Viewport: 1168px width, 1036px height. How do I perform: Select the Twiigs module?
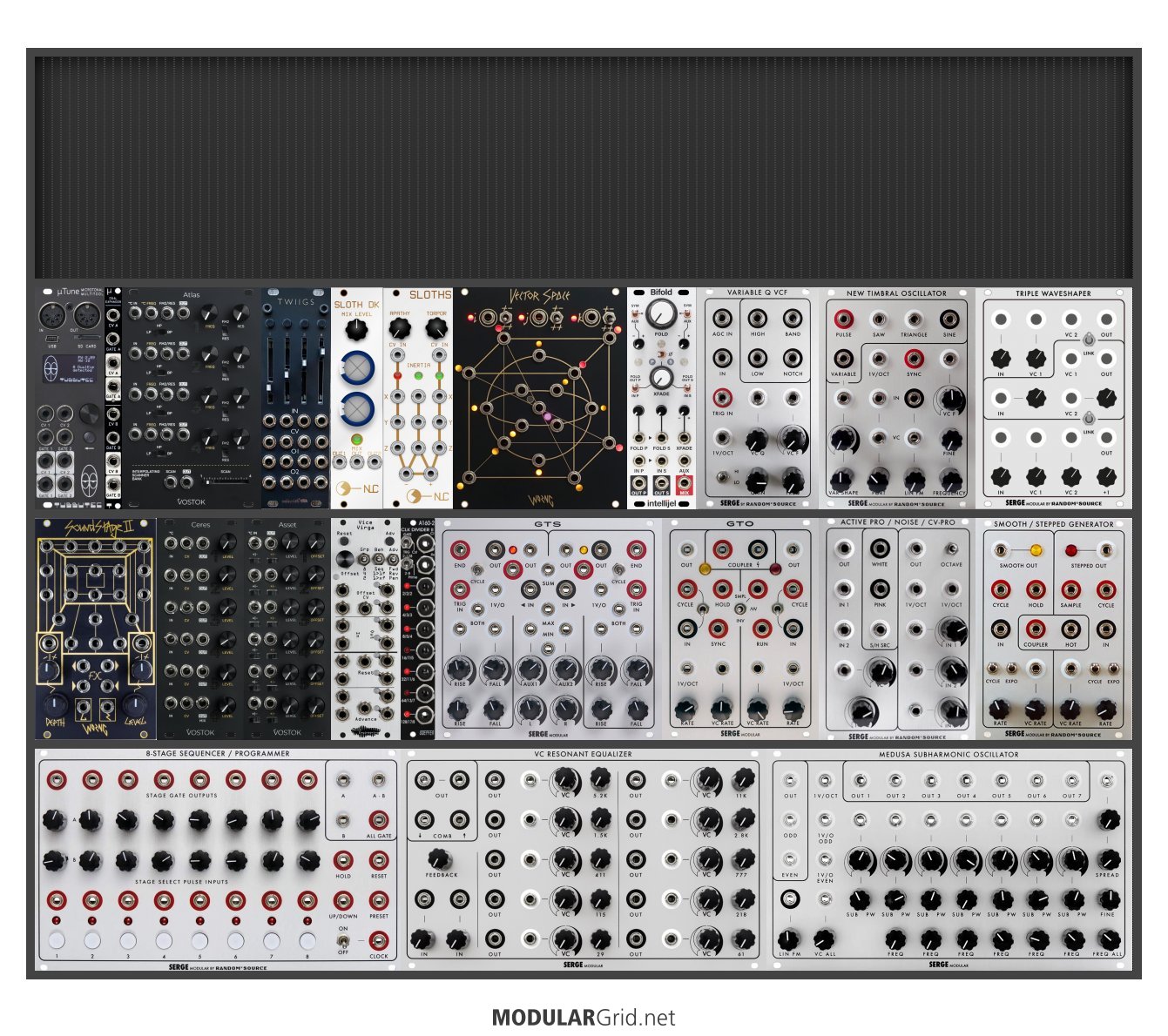point(296,398)
